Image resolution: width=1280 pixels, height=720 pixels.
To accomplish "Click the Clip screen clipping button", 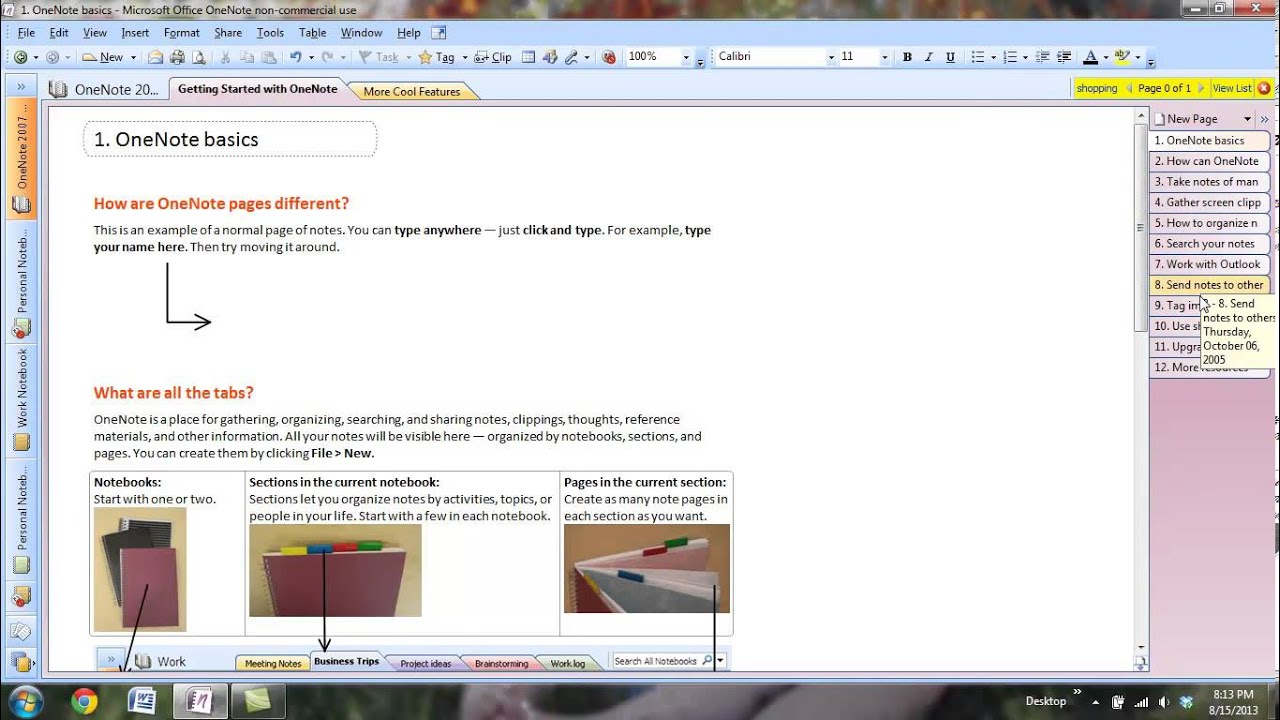I will pyautogui.click(x=492, y=57).
